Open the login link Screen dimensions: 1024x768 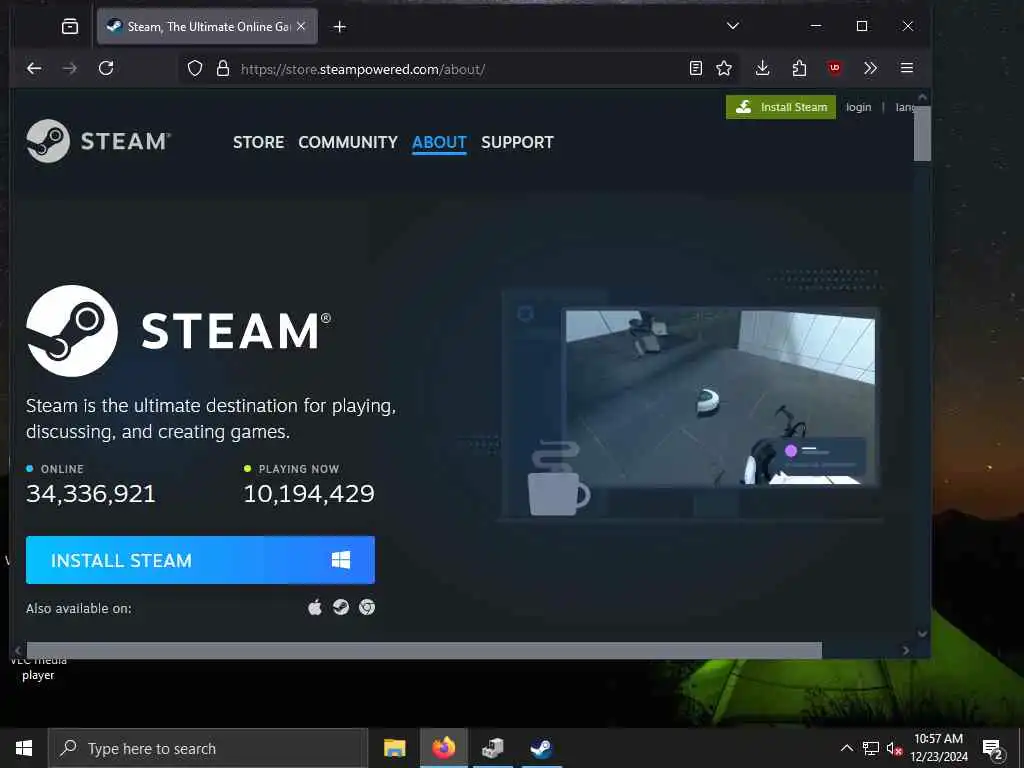[858, 107]
